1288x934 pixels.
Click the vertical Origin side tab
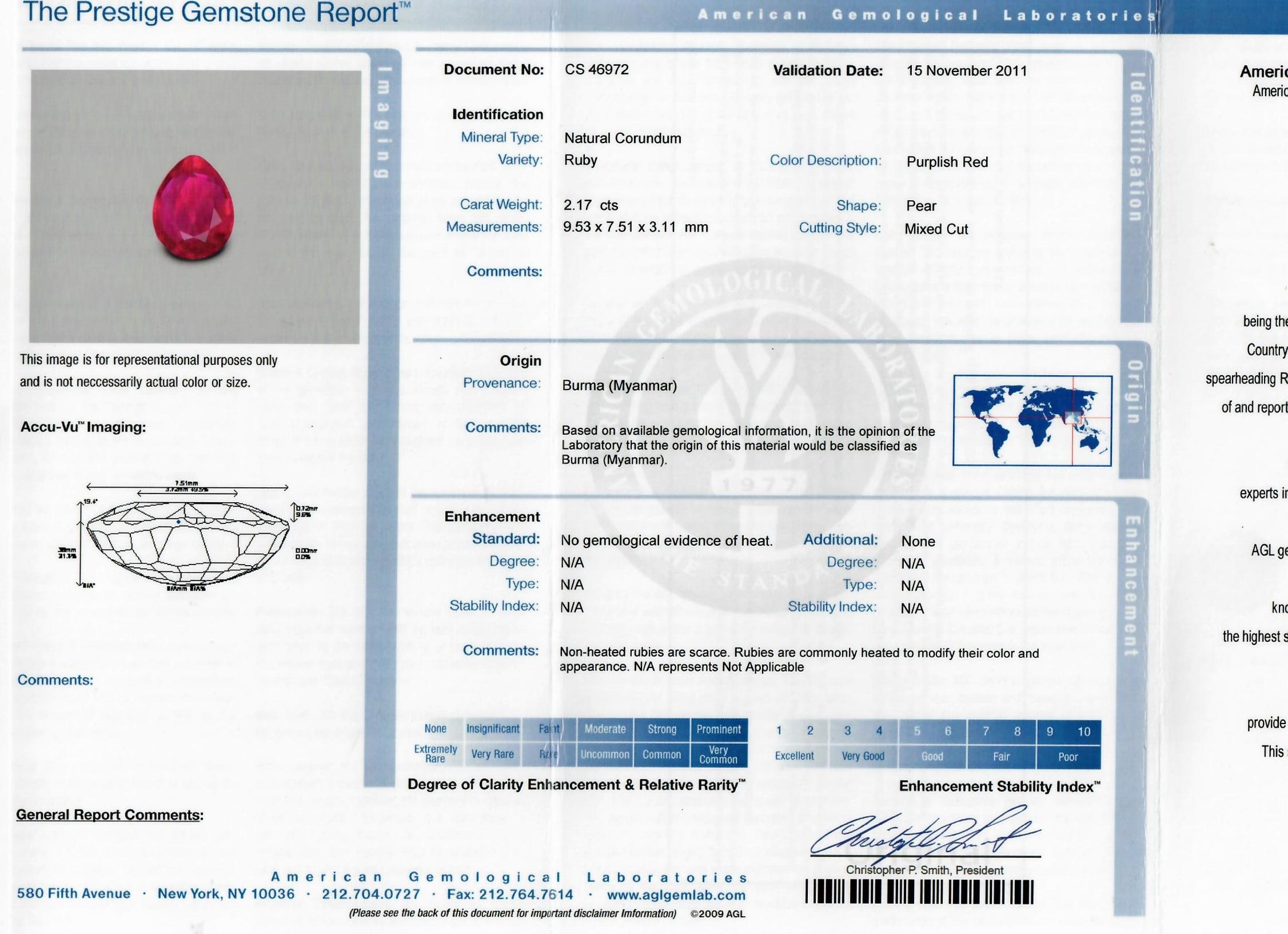pyautogui.click(x=1134, y=392)
